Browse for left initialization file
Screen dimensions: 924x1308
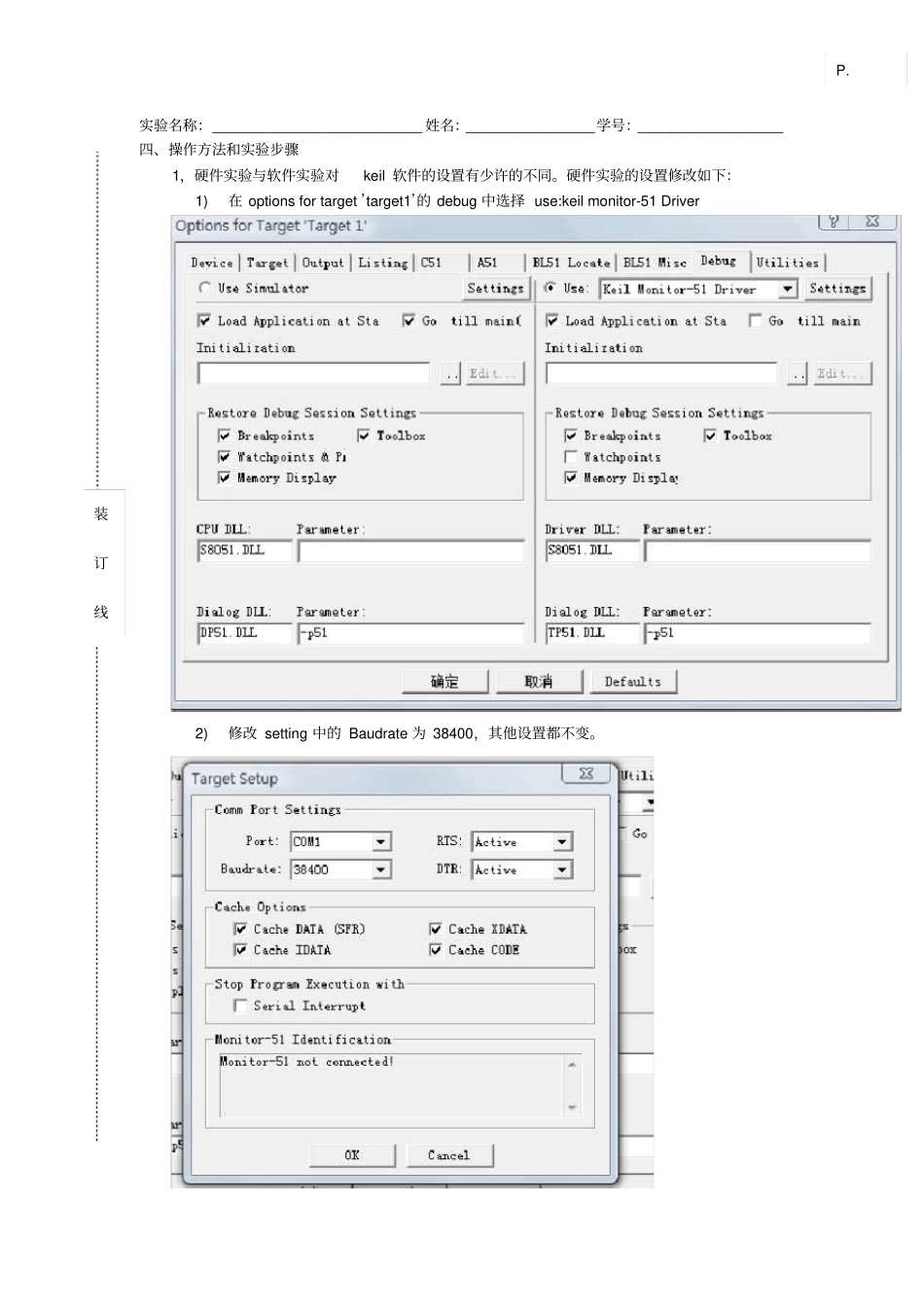(x=450, y=373)
